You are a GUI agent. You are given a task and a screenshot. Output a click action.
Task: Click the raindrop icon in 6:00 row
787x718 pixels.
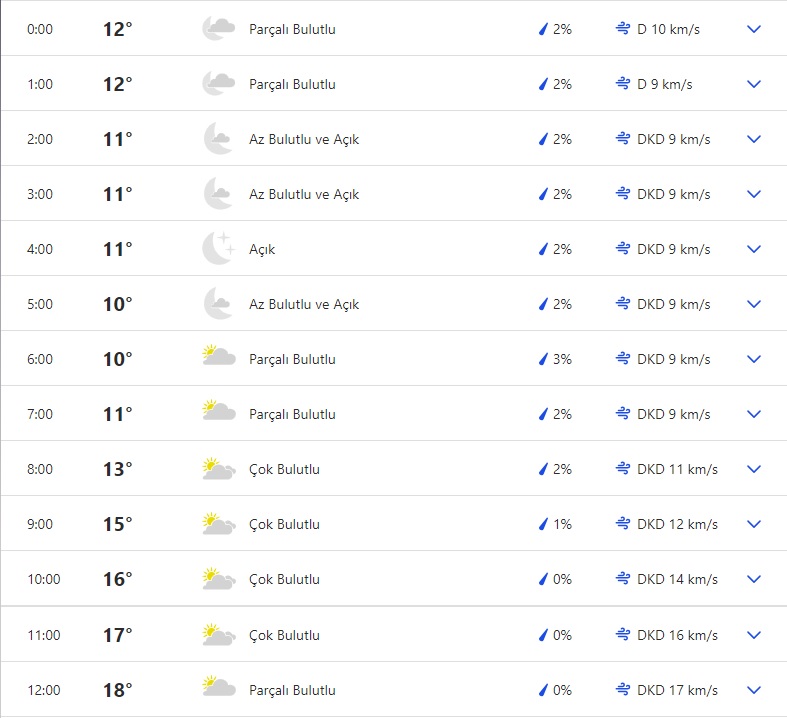(x=543, y=359)
